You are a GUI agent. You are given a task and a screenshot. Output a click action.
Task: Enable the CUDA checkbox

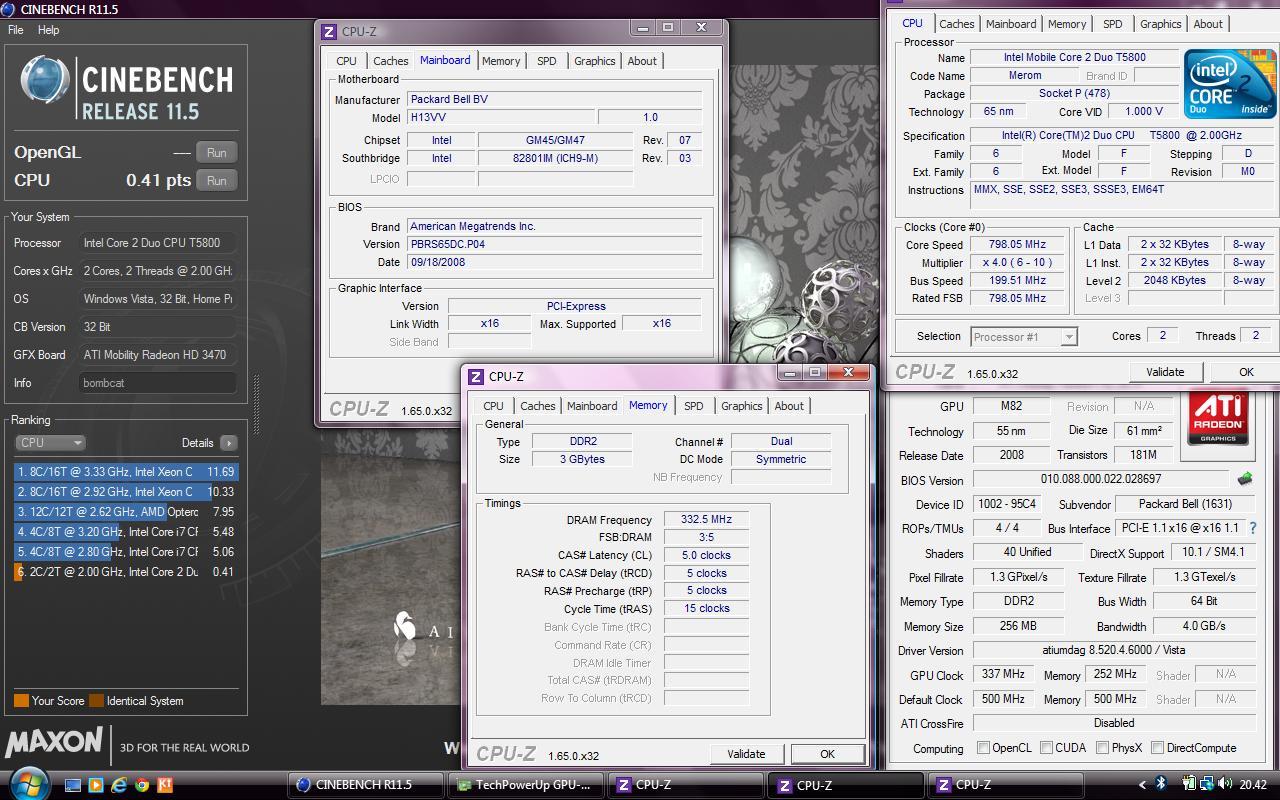(x=1046, y=747)
